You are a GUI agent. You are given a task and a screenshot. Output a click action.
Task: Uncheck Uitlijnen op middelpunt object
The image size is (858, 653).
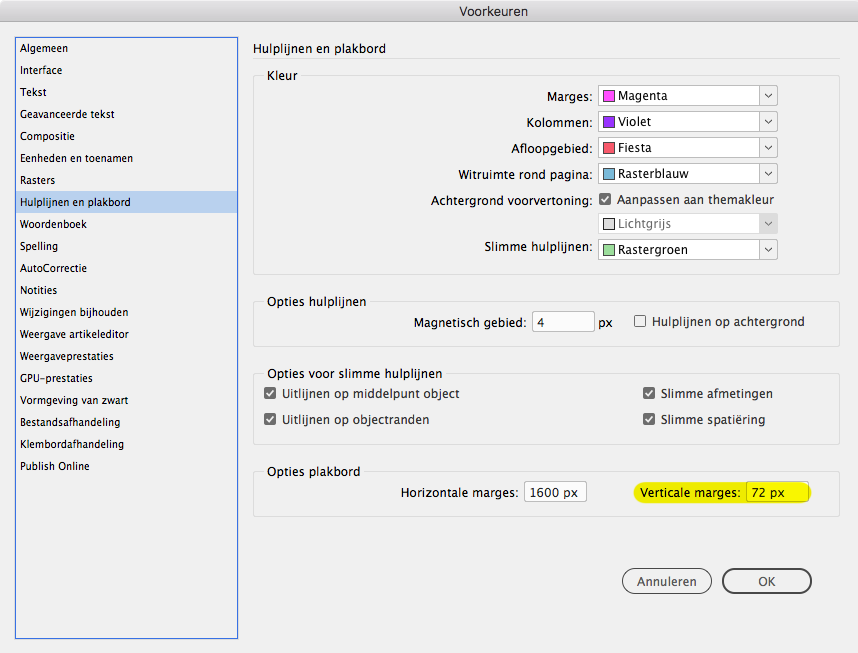point(270,394)
